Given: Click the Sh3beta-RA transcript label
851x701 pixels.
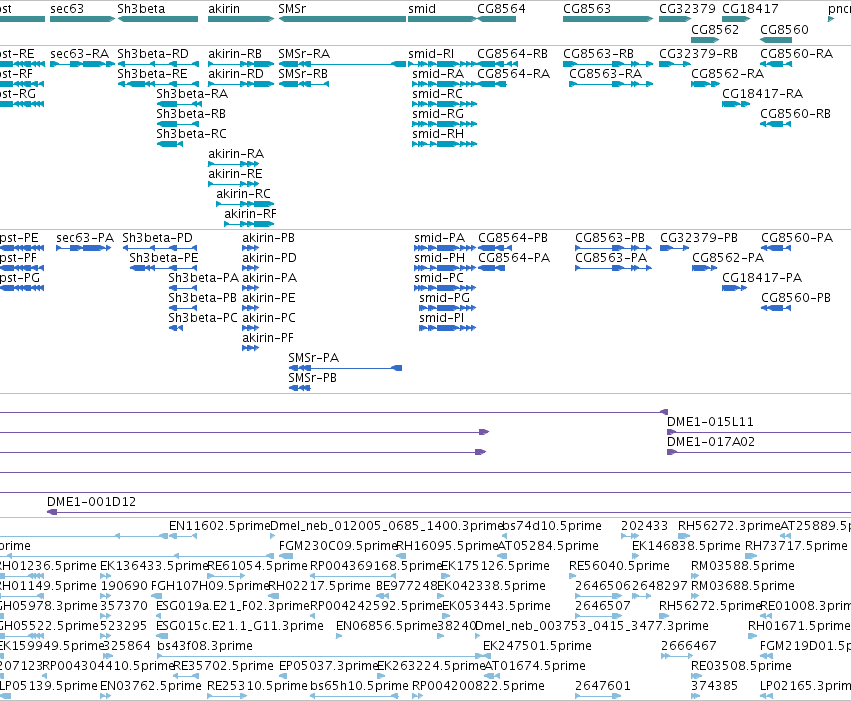Looking at the screenshot, I should pyautogui.click(x=192, y=94).
